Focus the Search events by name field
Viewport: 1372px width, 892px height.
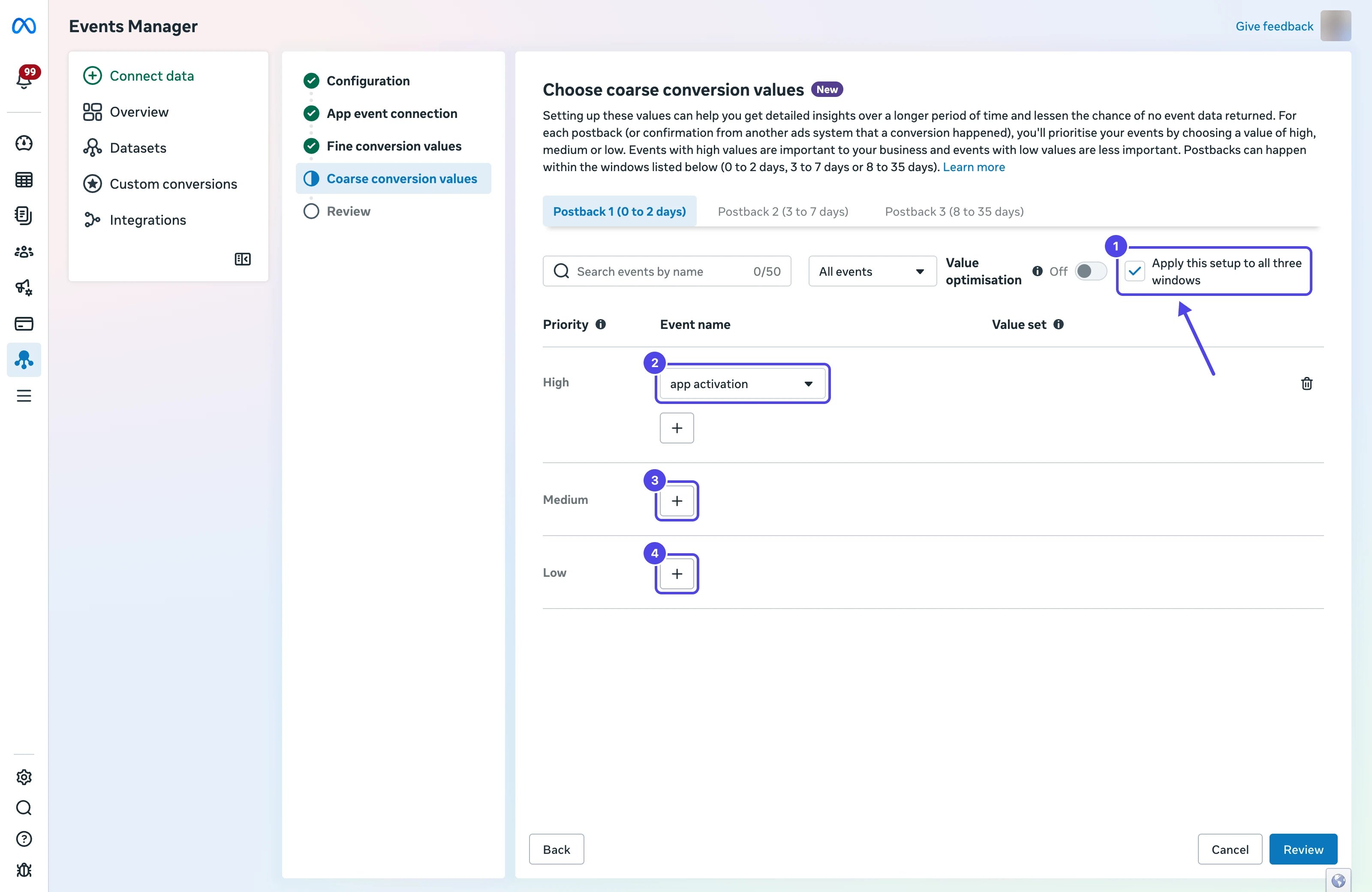[x=667, y=271]
